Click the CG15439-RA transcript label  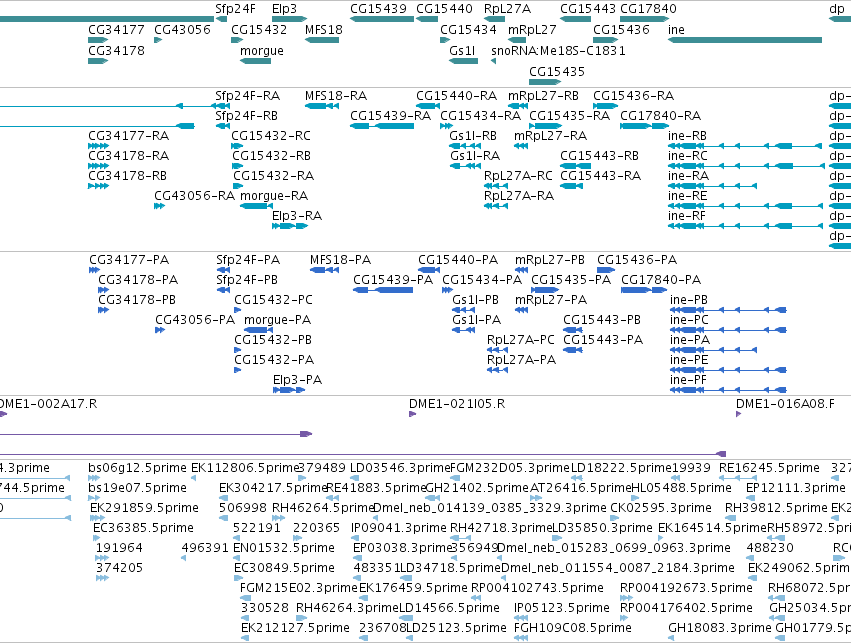(x=390, y=116)
